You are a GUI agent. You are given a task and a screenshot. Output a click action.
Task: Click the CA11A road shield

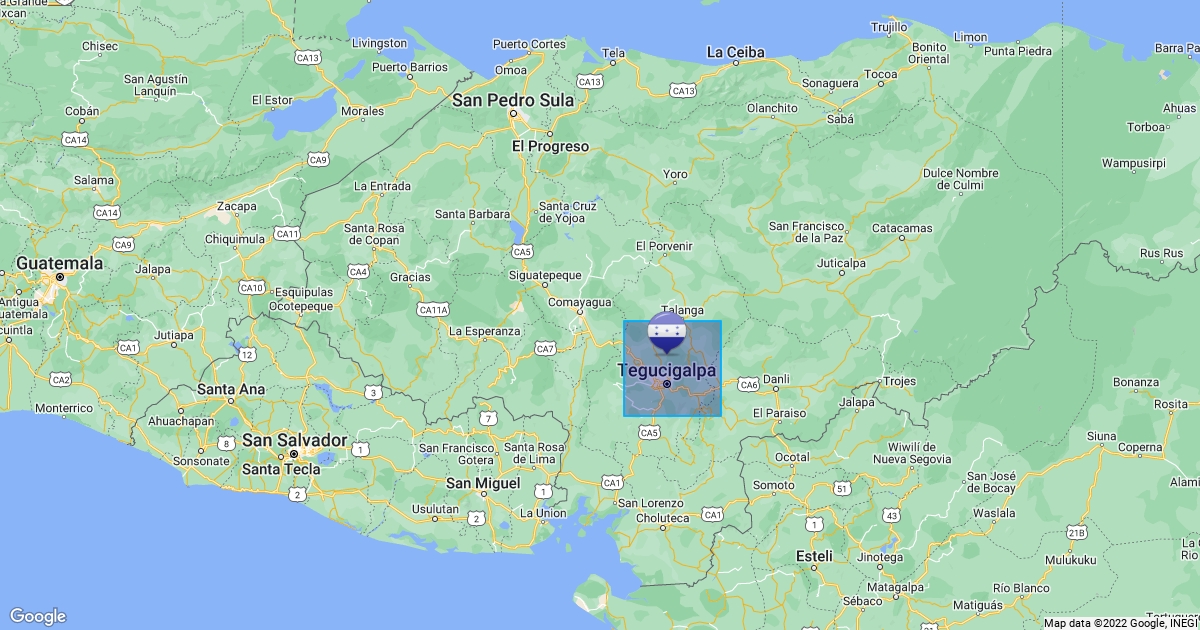pyautogui.click(x=433, y=310)
